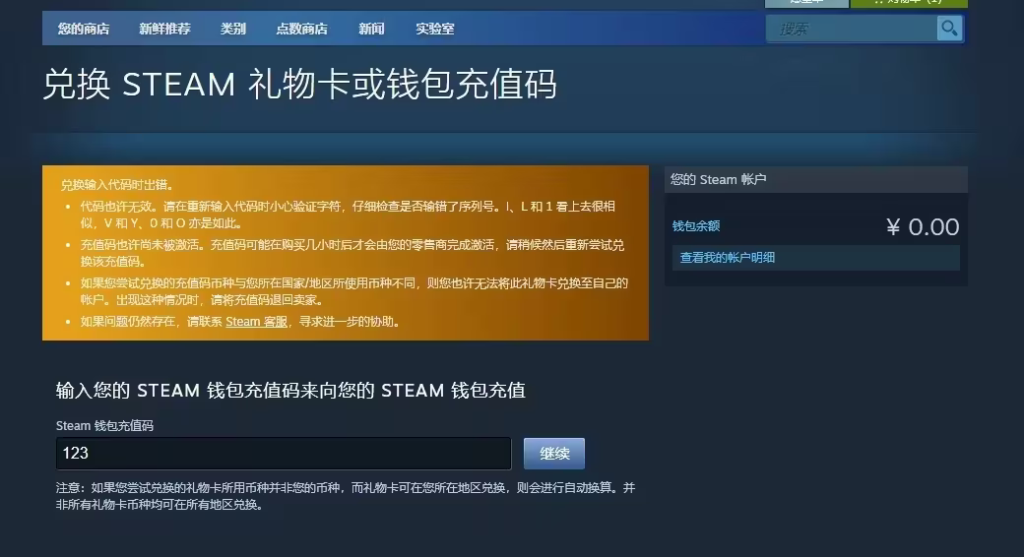The image size is (1024, 557).
Task: Open the 新鲜推荐 menu
Action: [165, 29]
